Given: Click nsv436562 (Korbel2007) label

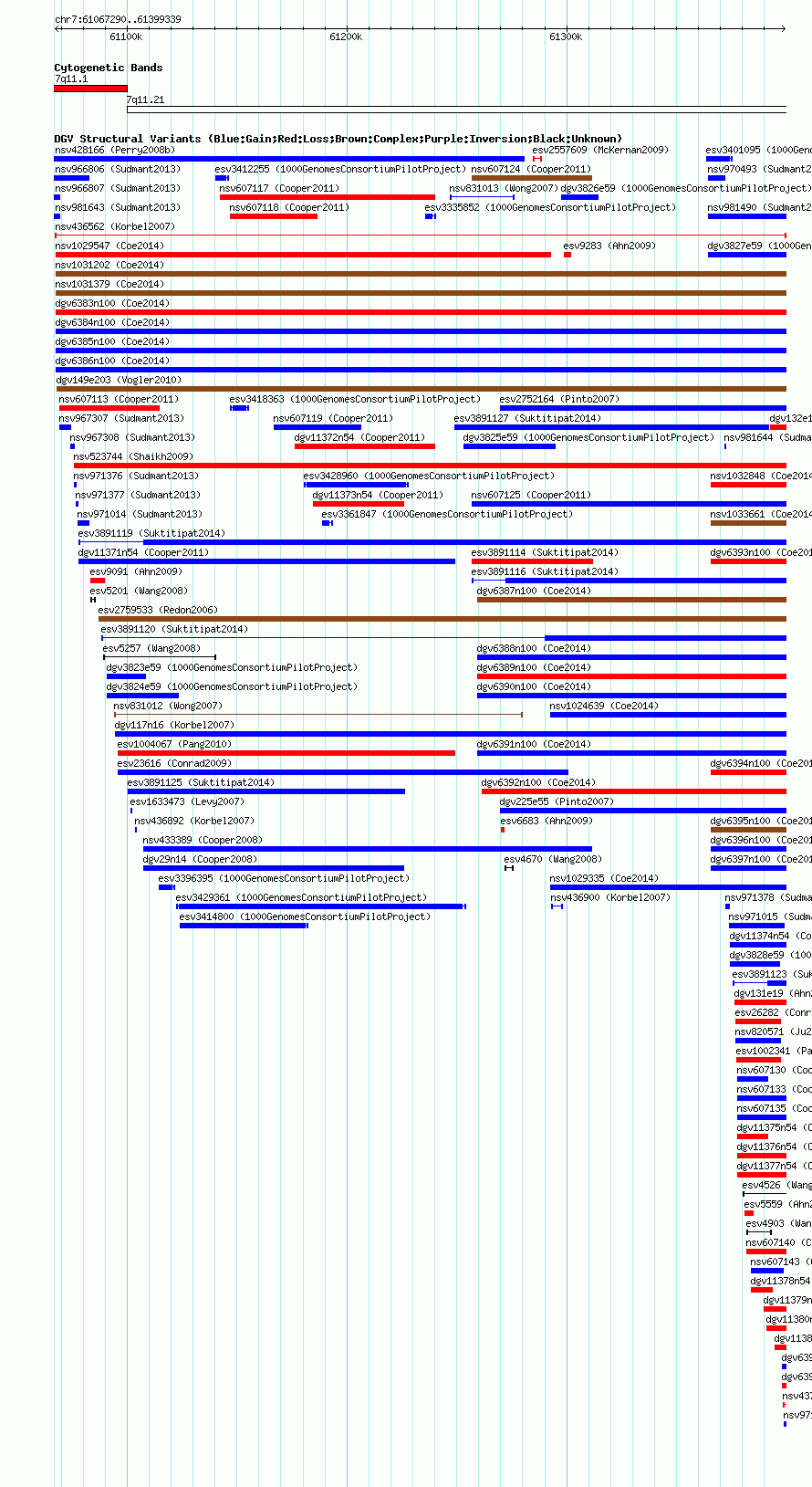Looking at the screenshot, I should [114, 226].
